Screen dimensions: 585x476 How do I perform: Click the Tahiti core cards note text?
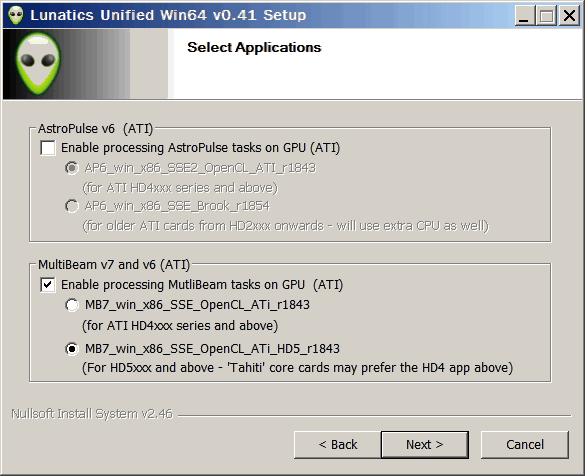(x=297, y=368)
